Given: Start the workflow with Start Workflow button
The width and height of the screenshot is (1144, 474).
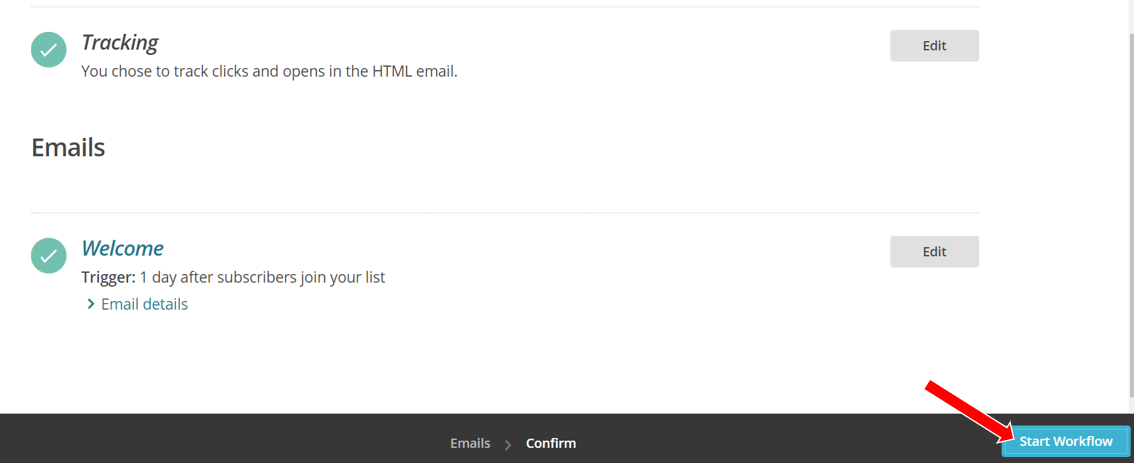Looking at the screenshot, I should point(1066,441).
